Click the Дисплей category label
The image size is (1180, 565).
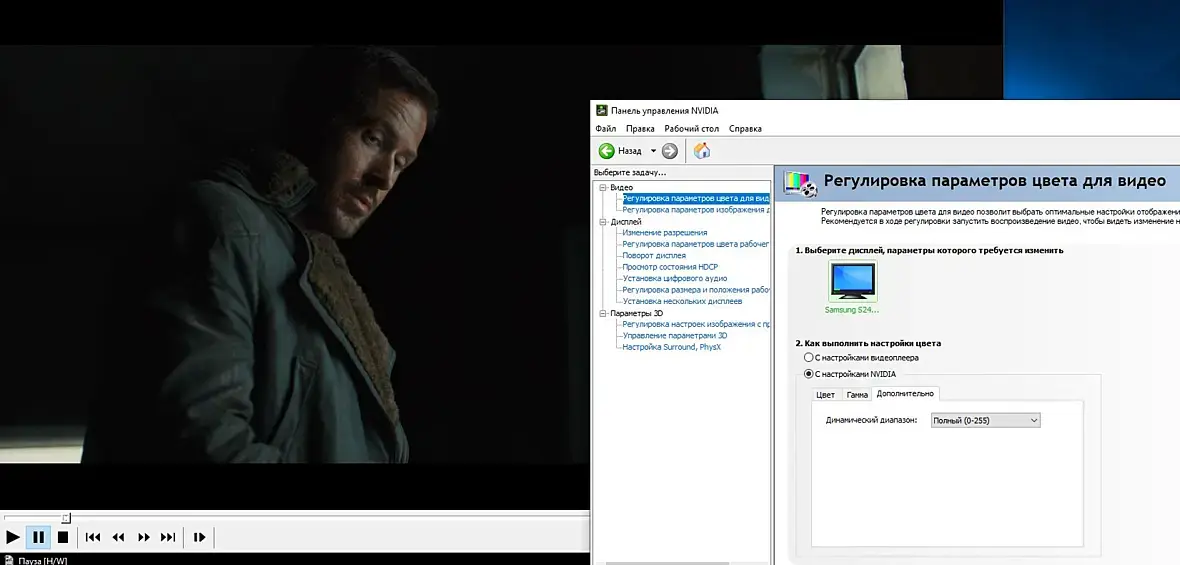[x=626, y=222]
